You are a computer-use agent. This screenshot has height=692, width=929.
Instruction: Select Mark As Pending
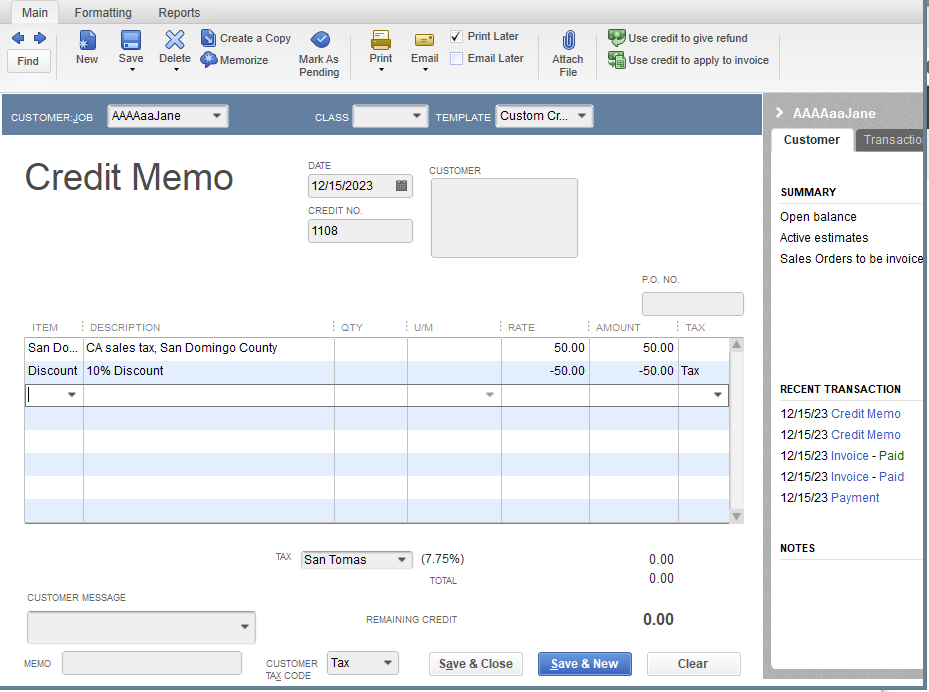click(319, 50)
